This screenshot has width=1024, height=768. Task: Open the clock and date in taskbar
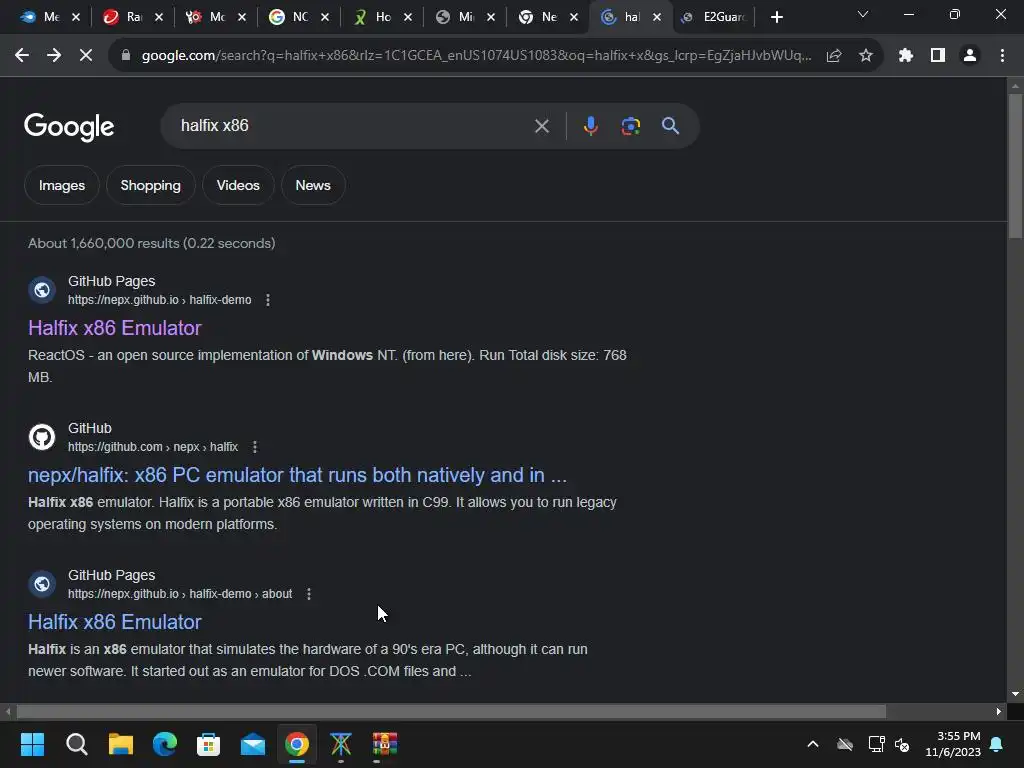pyautogui.click(x=953, y=744)
